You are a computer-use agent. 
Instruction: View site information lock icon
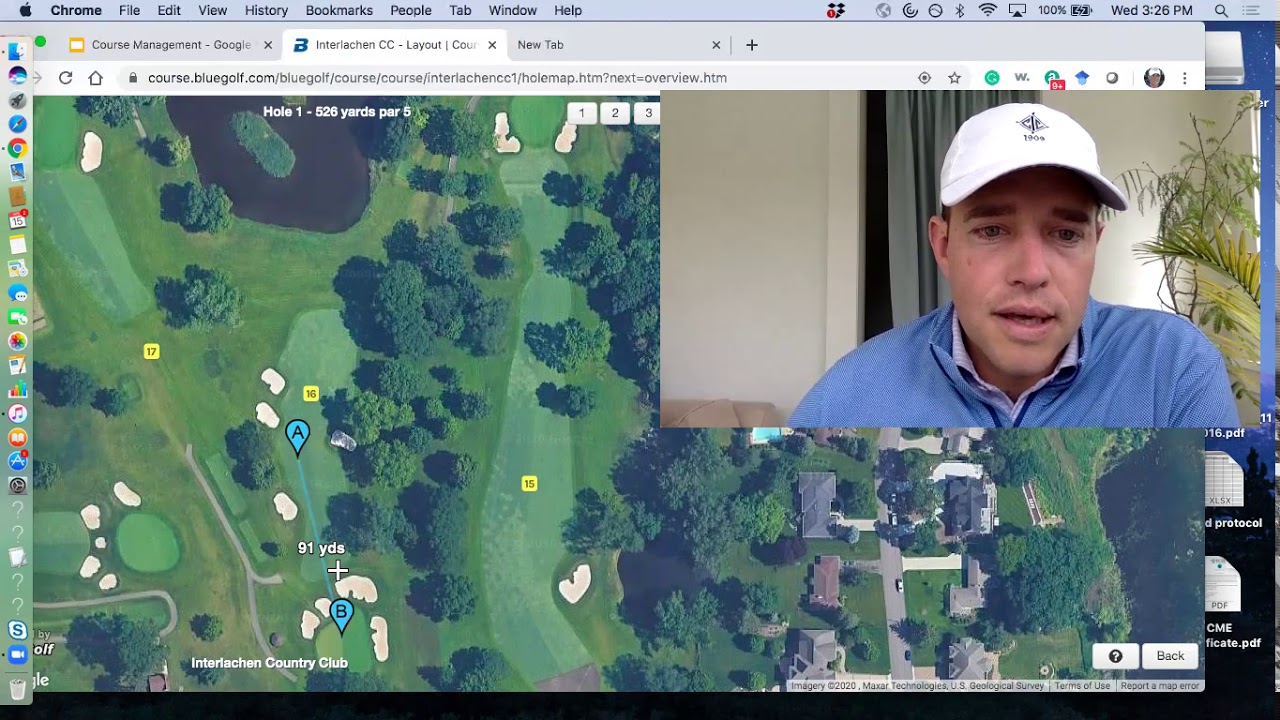point(132,78)
